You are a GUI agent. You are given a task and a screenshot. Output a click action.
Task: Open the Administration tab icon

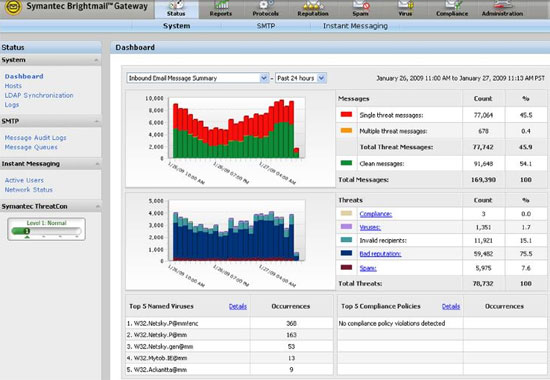[502, 5]
